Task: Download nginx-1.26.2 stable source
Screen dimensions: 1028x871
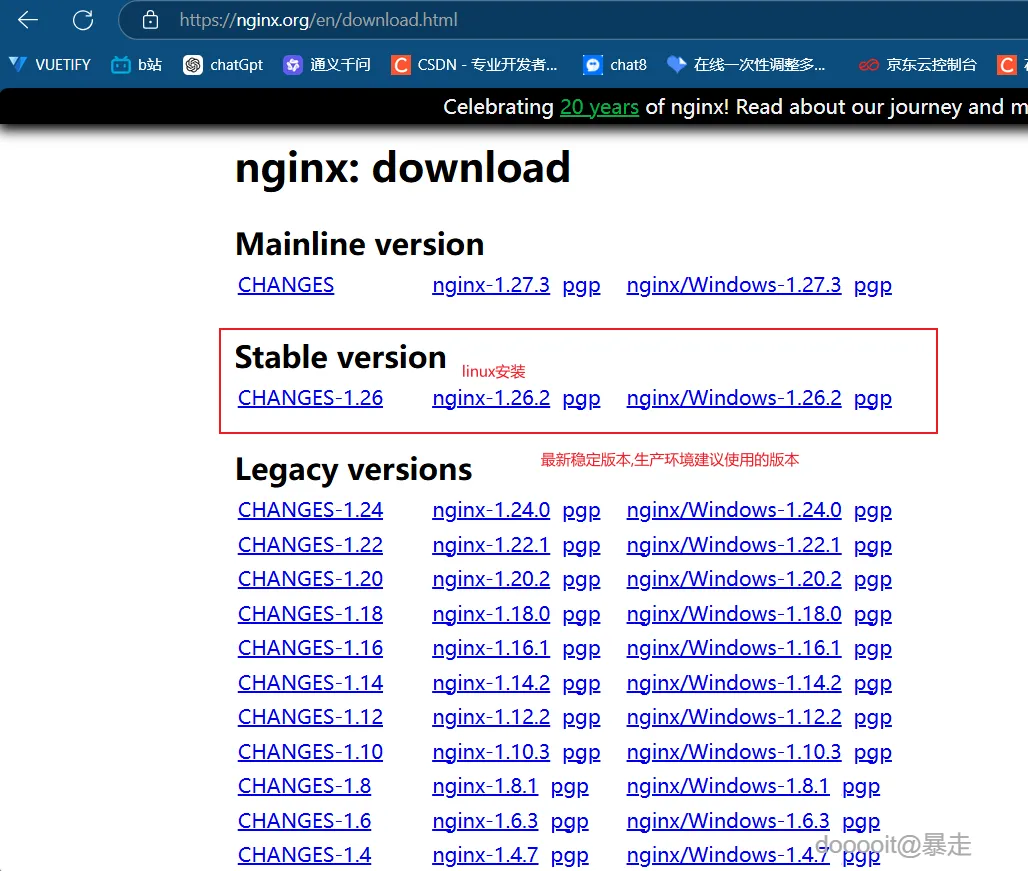Action: coord(491,398)
